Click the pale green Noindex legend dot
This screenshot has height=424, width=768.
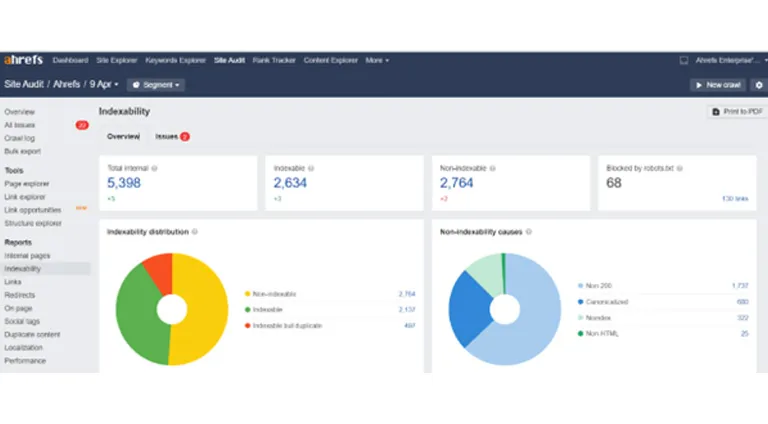point(580,318)
